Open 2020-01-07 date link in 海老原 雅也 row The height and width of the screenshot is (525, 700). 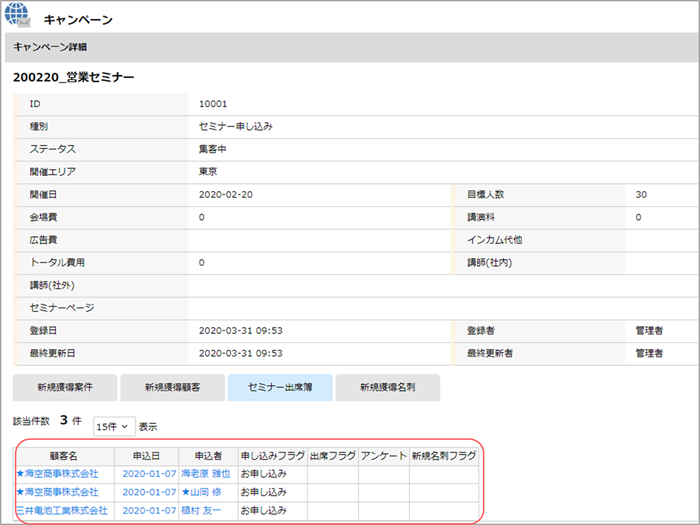(149, 474)
